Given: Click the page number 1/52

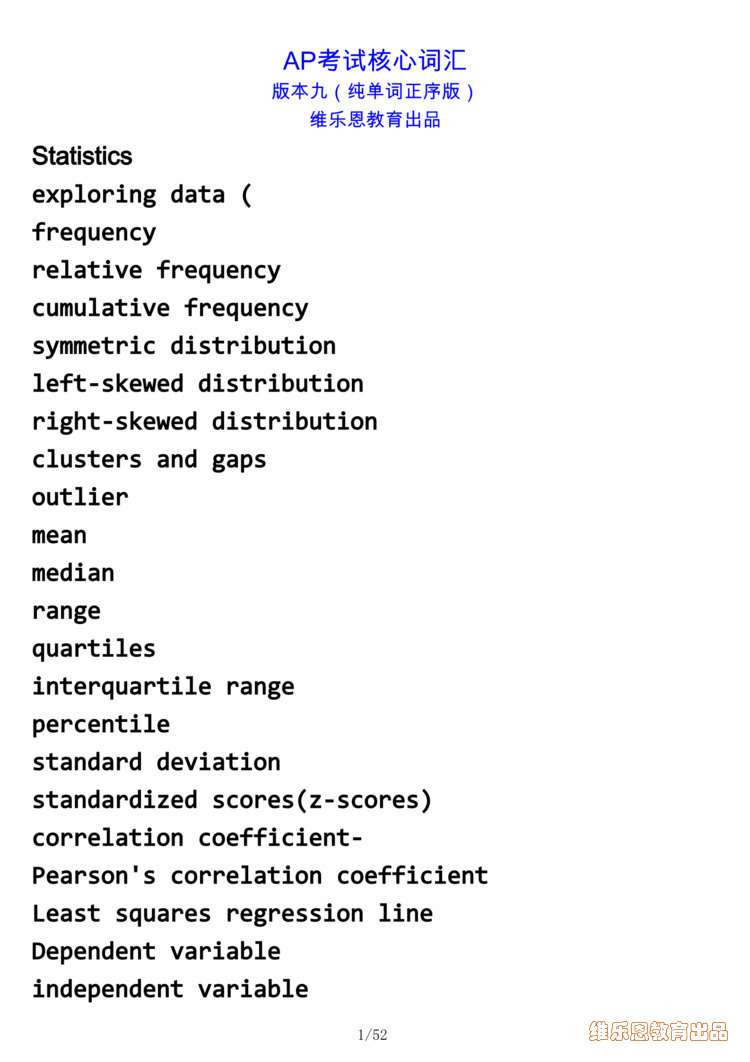Looking at the screenshot, I should 373,1035.
